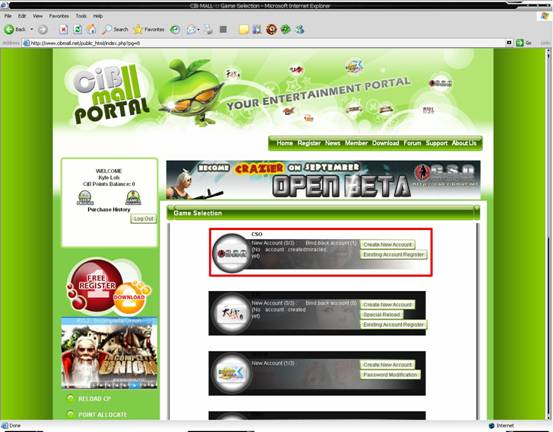Open the Favorites star icon
553x432 pixels.
click(x=138, y=29)
